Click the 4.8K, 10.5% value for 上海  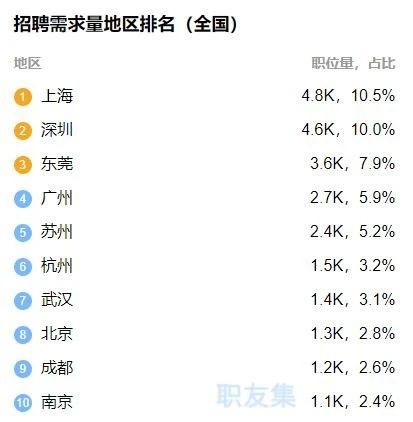point(348,96)
